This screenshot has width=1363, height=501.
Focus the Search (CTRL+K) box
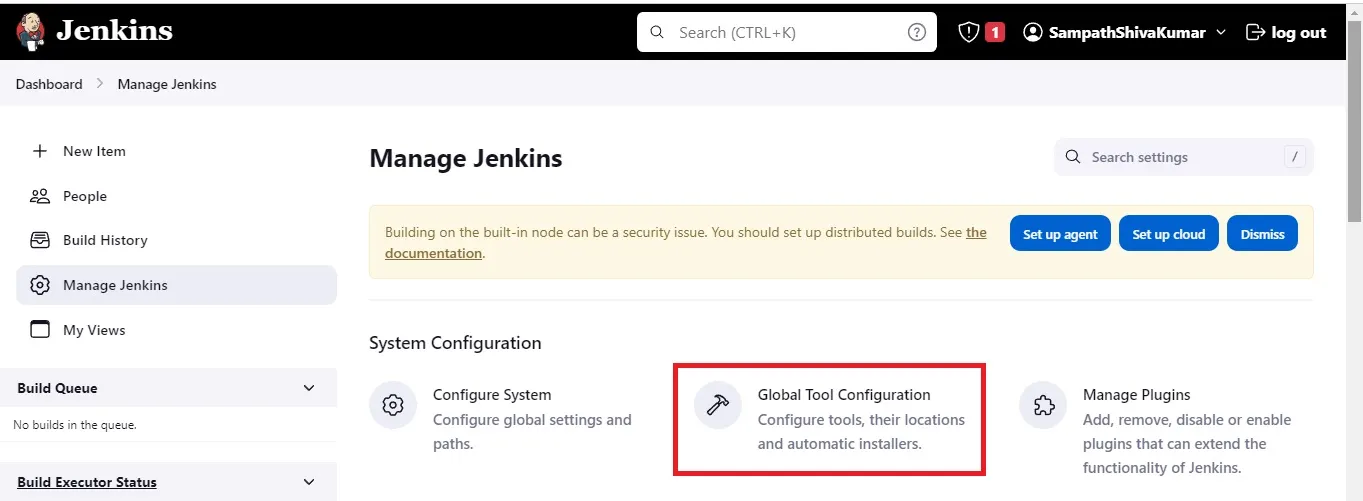coord(787,32)
